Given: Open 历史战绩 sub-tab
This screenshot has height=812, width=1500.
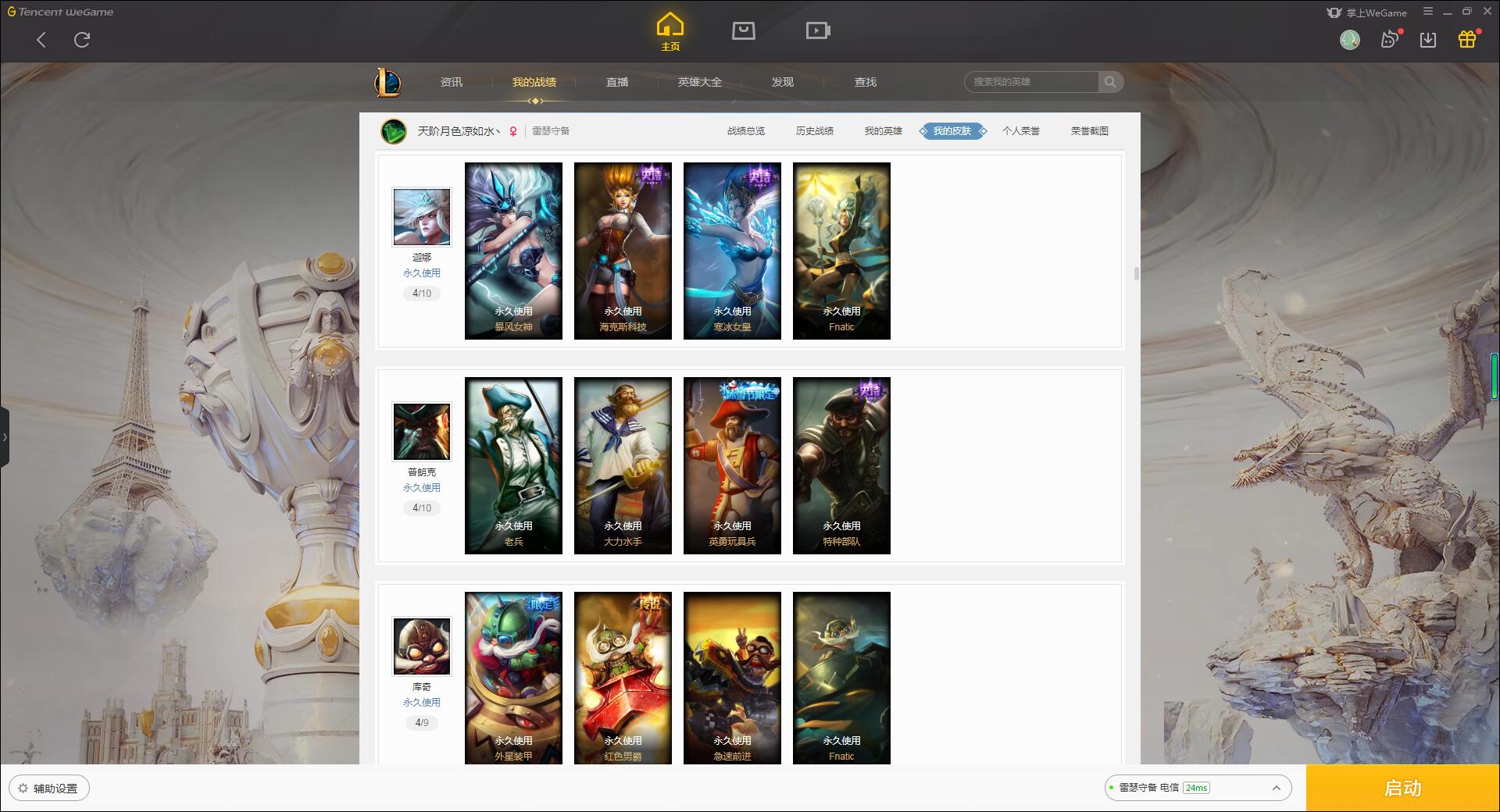Looking at the screenshot, I should click(x=815, y=131).
